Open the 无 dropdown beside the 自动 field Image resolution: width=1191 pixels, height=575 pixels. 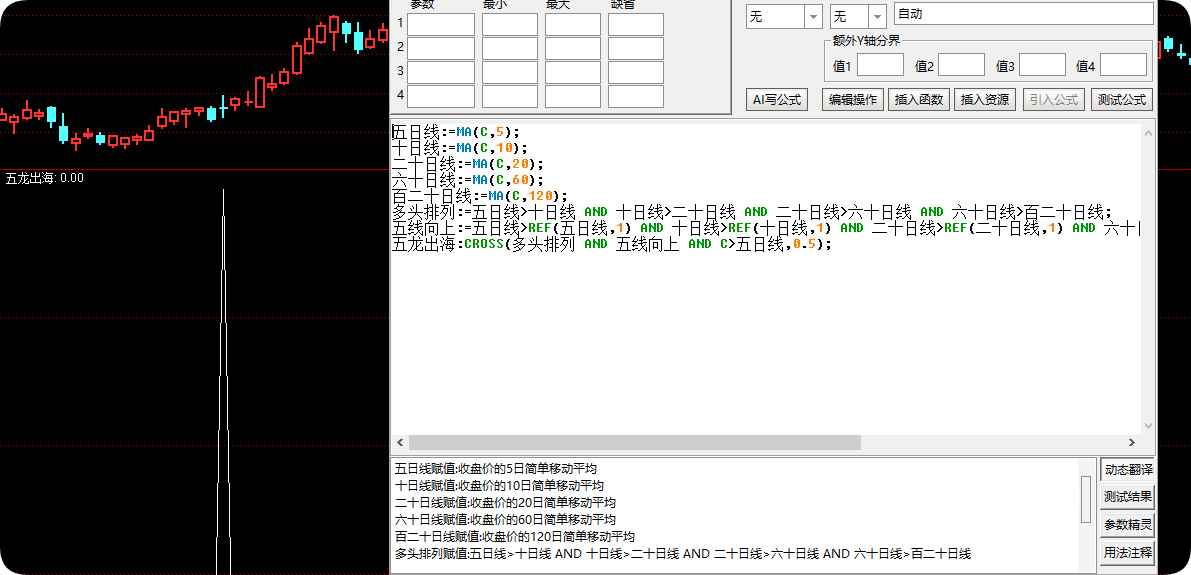pos(858,16)
